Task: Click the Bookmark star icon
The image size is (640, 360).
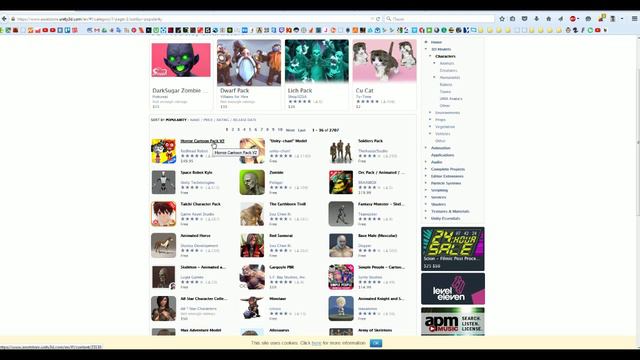Action: [502, 19]
